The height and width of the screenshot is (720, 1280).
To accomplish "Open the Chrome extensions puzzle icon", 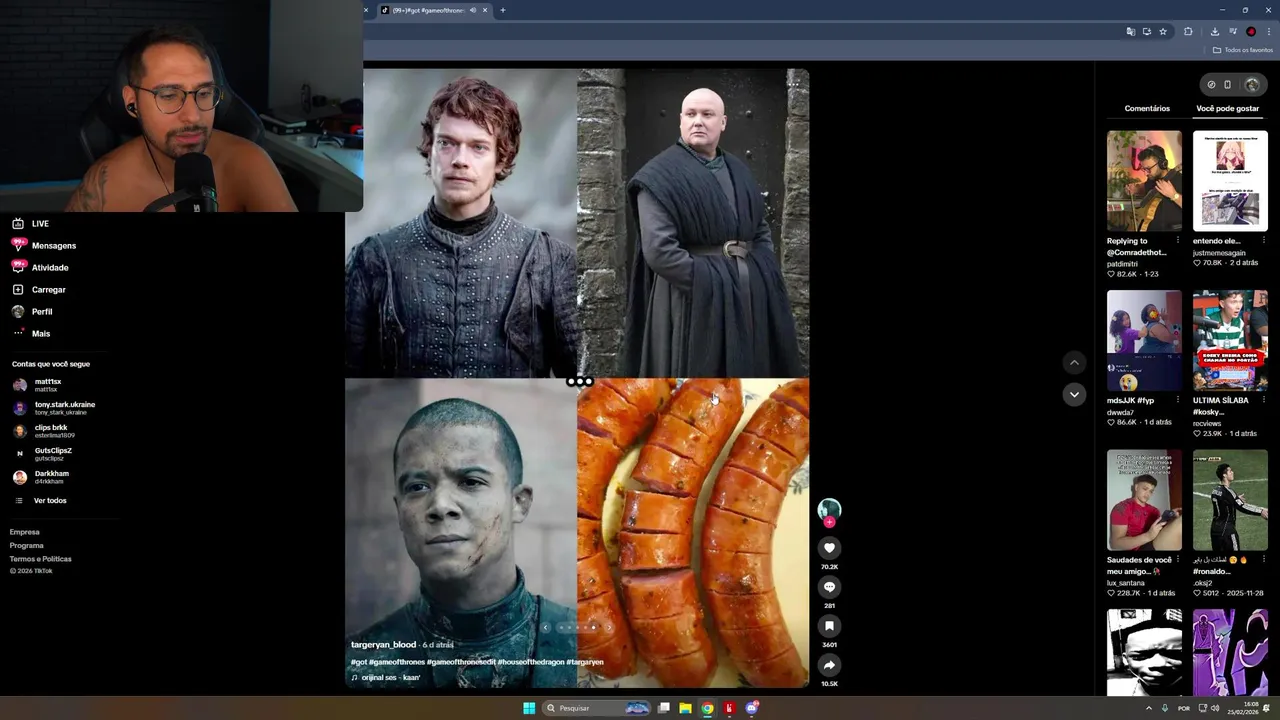I will (x=1188, y=31).
